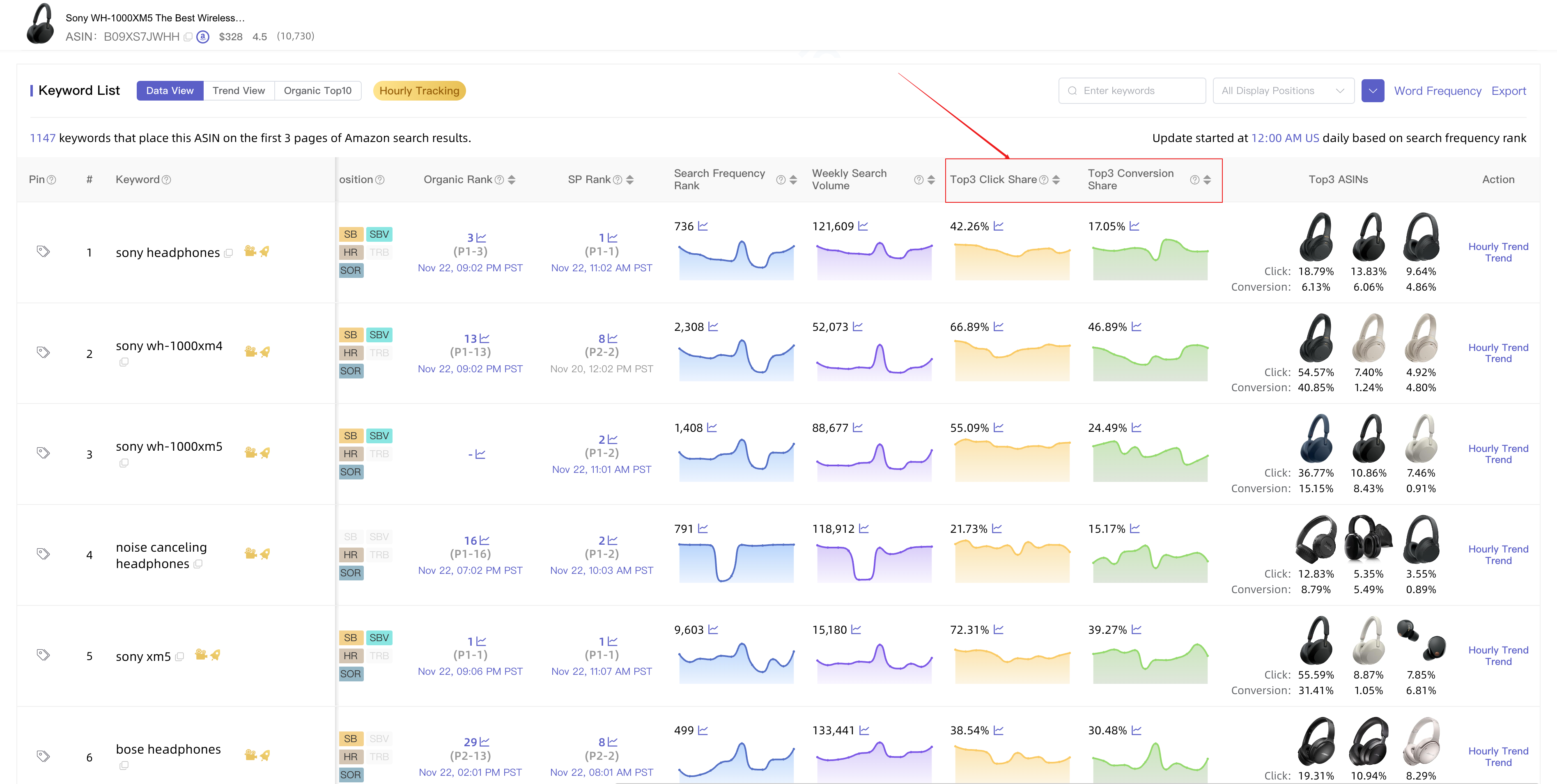1557x784 pixels.
Task: Click earbuds thumbnail with 7.85% click share
Action: (1421, 640)
